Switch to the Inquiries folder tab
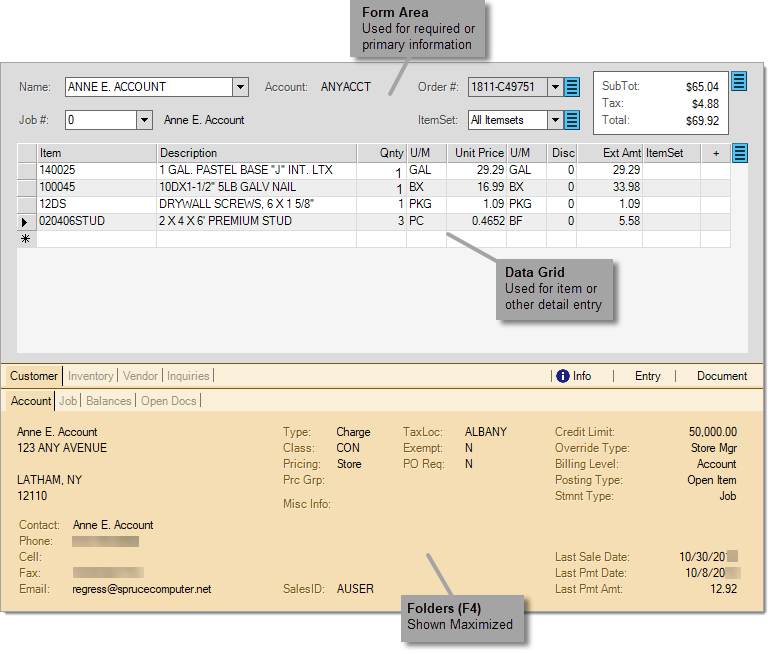The image size is (771, 654). [188, 376]
